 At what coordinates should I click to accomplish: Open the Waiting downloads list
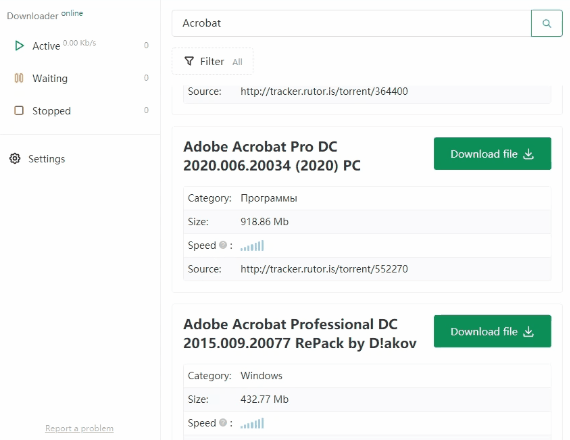(x=80, y=78)
